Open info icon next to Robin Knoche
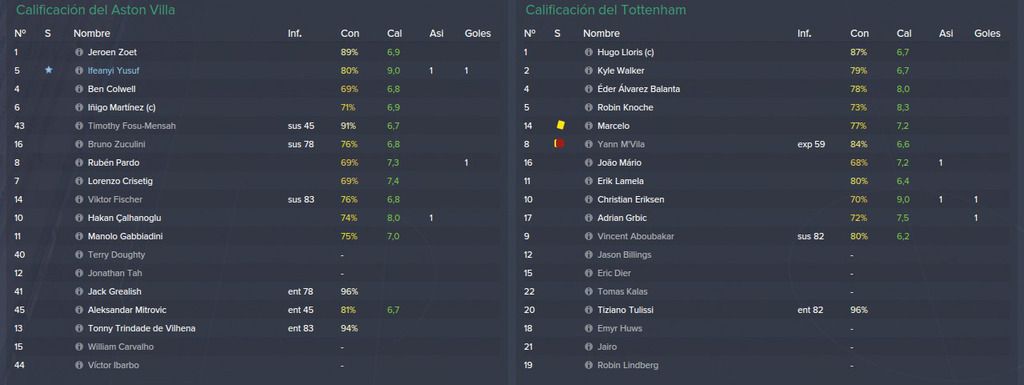 588,108
